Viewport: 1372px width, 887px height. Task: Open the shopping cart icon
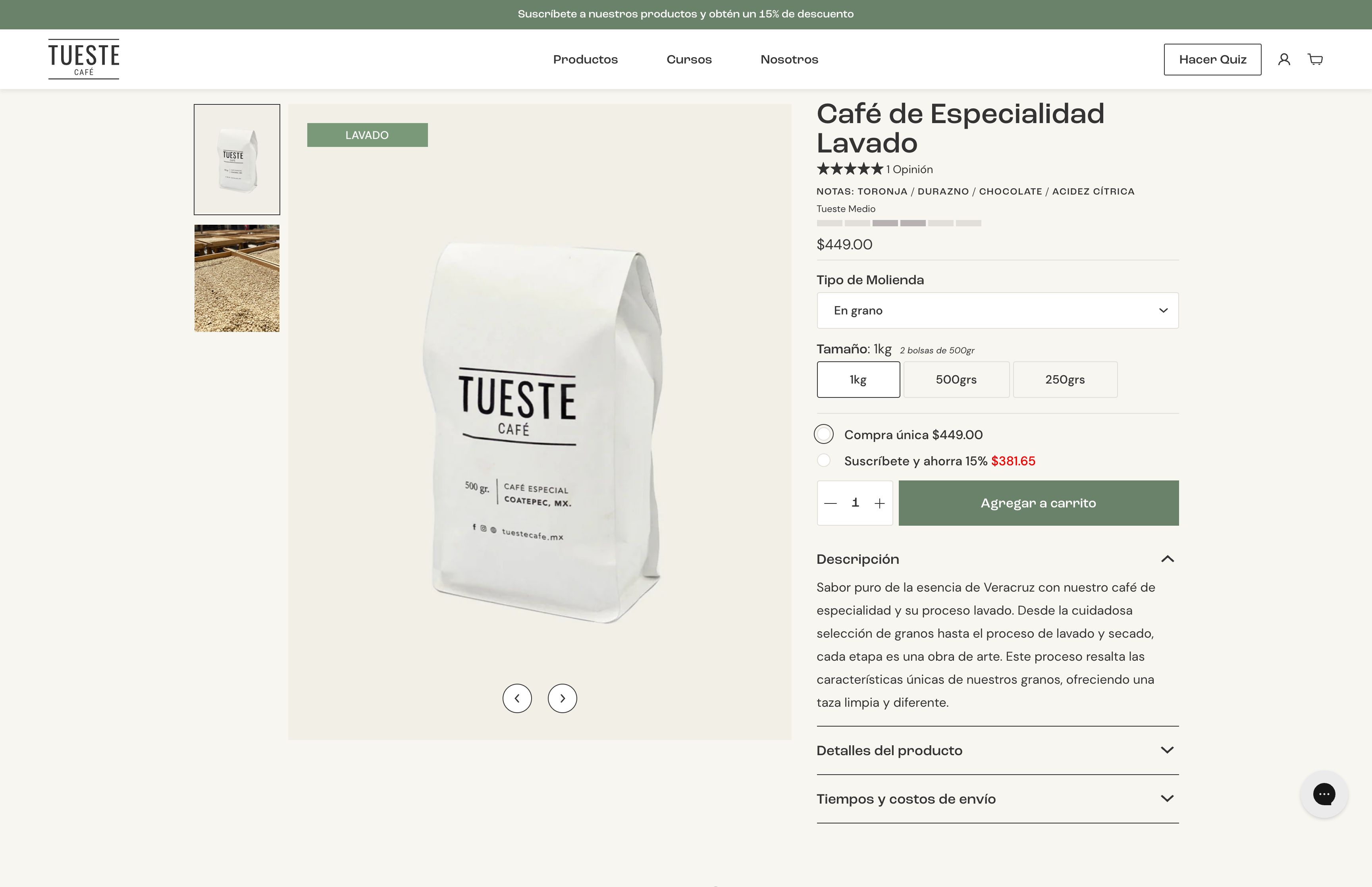coord(1316,59)
